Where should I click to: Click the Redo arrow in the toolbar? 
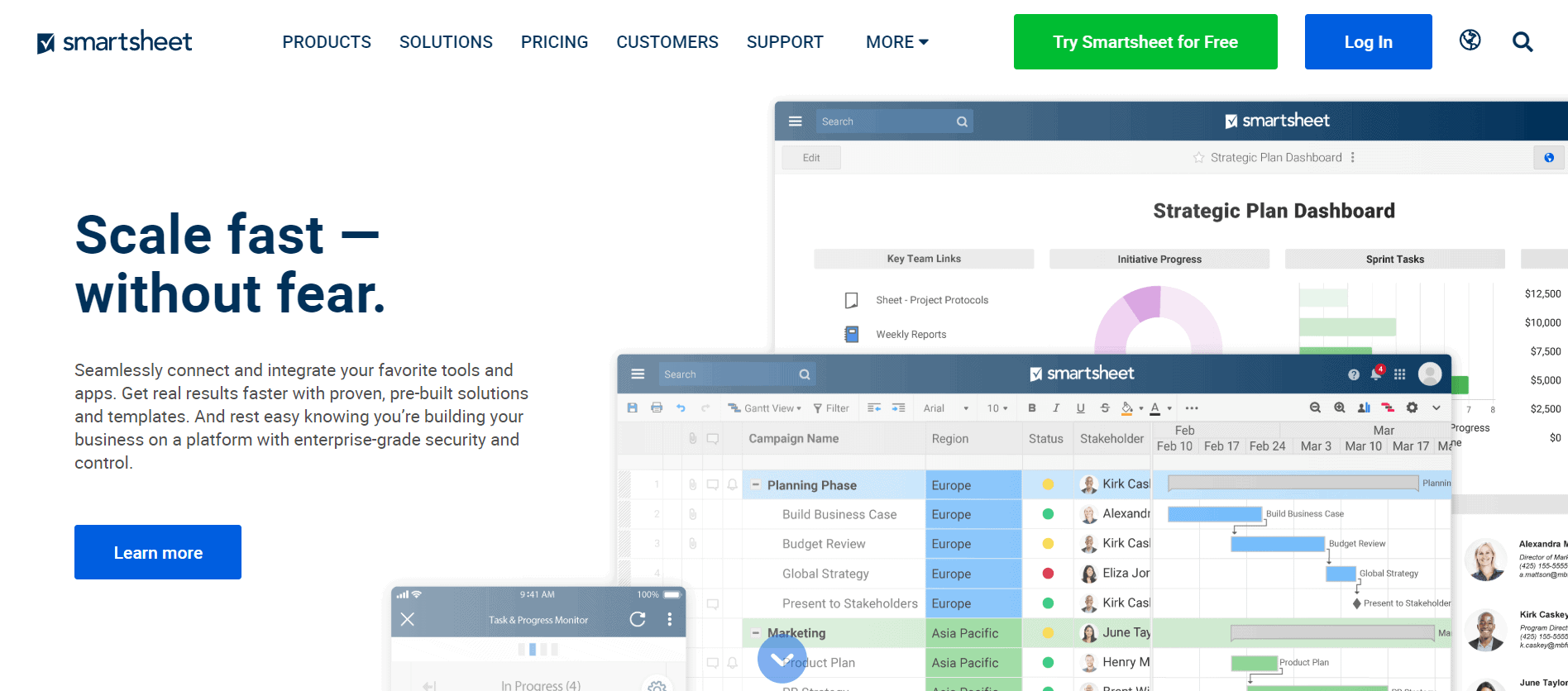point(705,407)
